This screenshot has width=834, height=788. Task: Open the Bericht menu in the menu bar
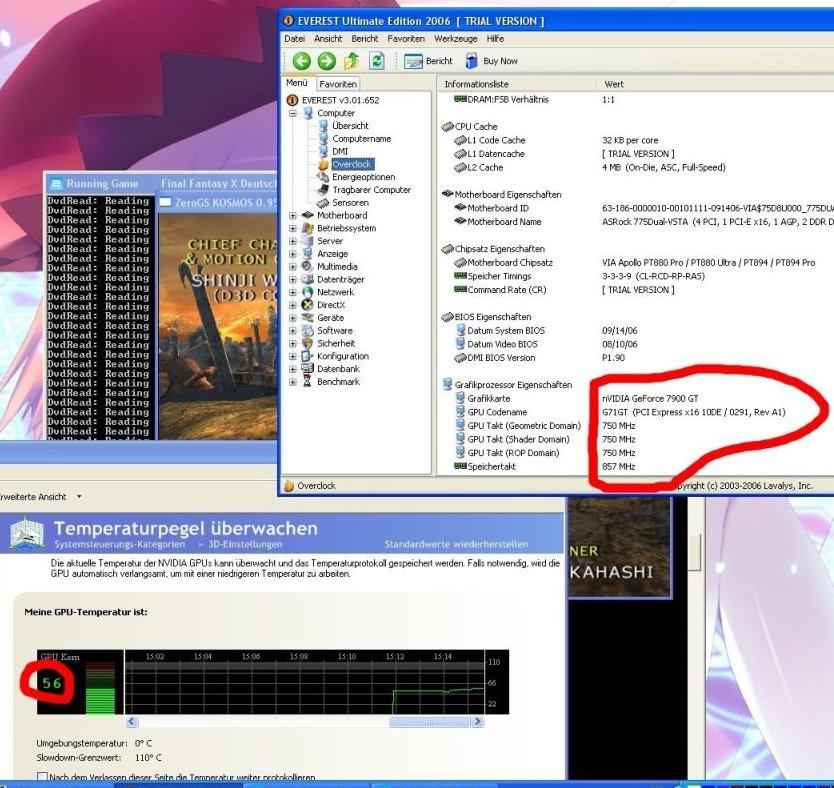click(x=365, y=39)
